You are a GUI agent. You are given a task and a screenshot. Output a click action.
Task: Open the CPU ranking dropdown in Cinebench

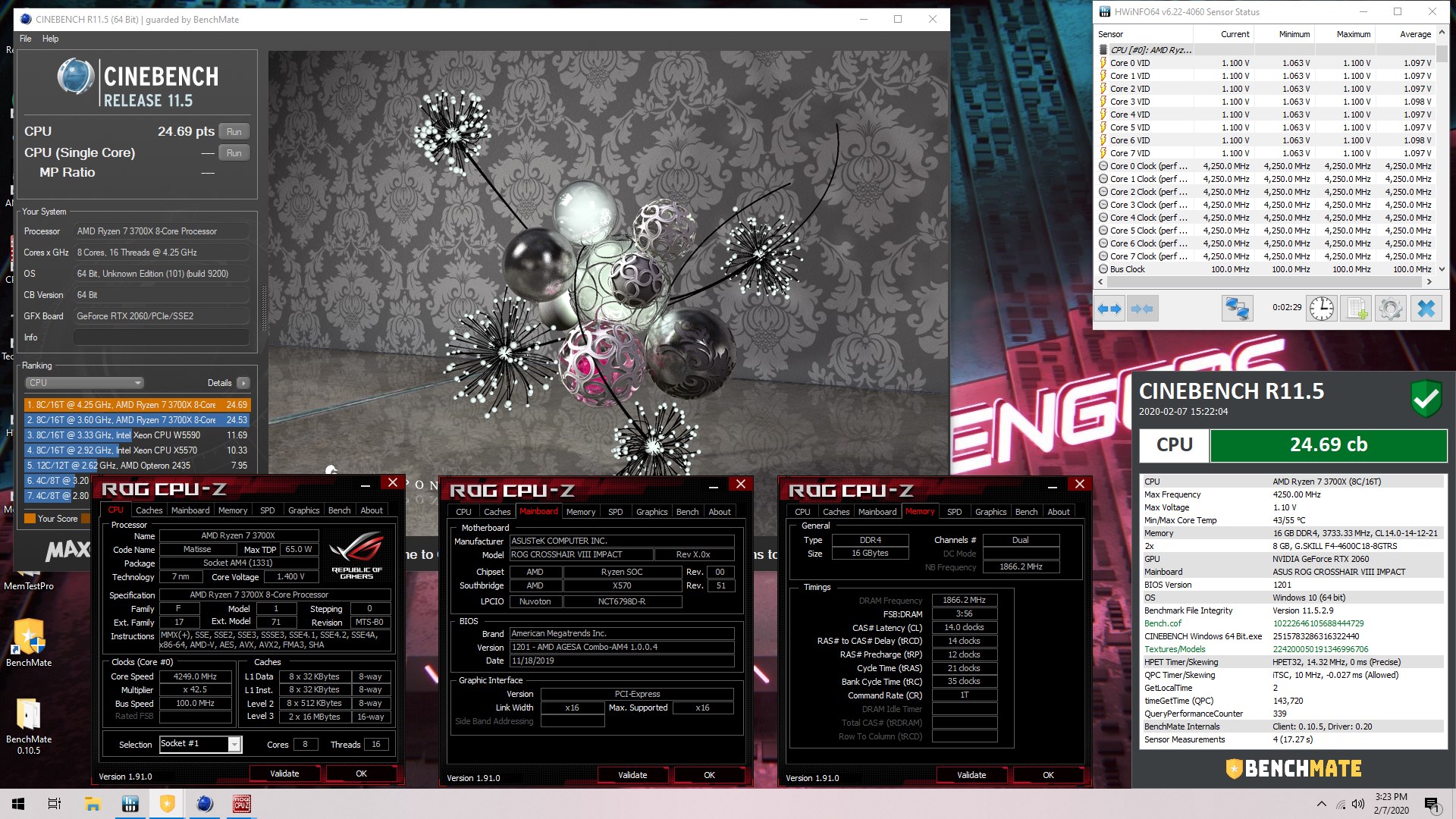point(84,383)
